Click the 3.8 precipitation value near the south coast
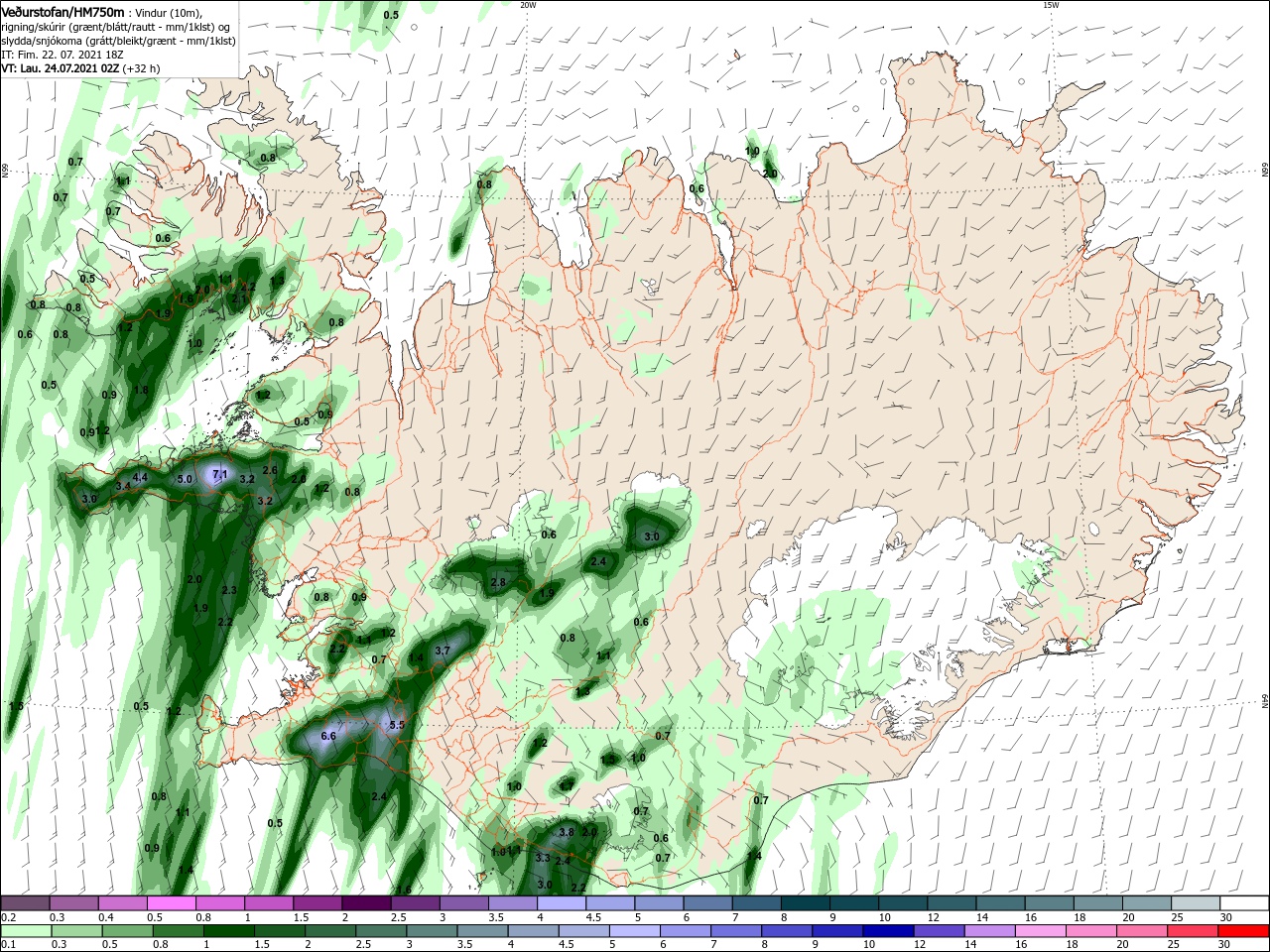The image size is (1270, 952). pos(567,832)
